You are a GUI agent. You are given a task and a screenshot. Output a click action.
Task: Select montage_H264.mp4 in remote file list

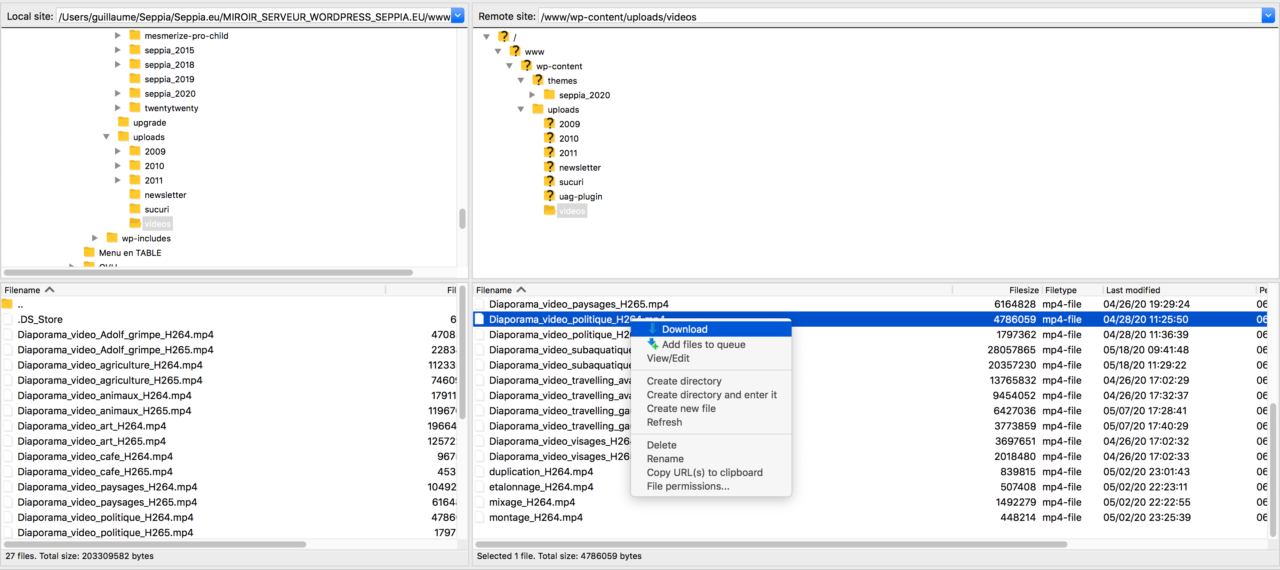(x=535, y=517)
